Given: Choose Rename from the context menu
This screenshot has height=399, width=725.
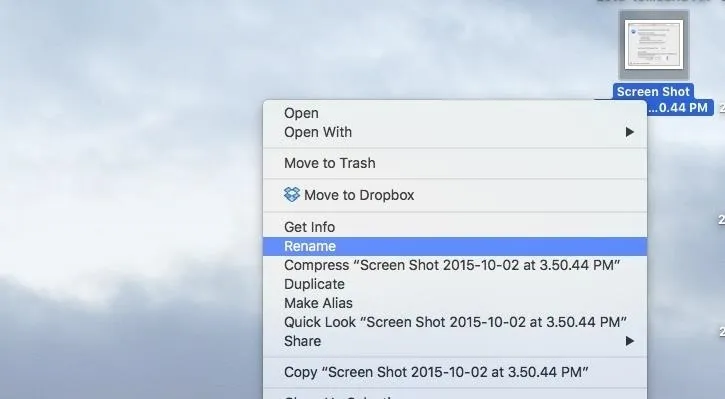Looking at the screenshot, I should [455, 246].
